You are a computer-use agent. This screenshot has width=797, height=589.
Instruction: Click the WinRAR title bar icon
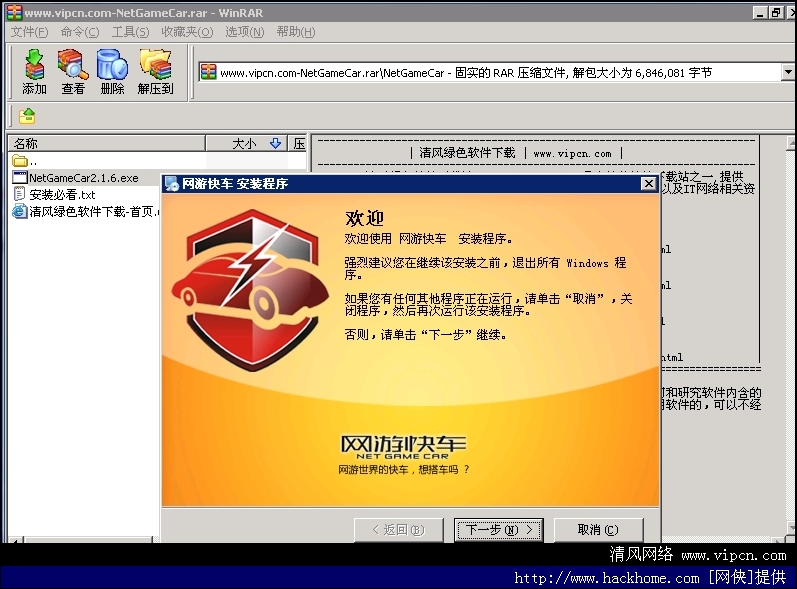pos(14,12)
